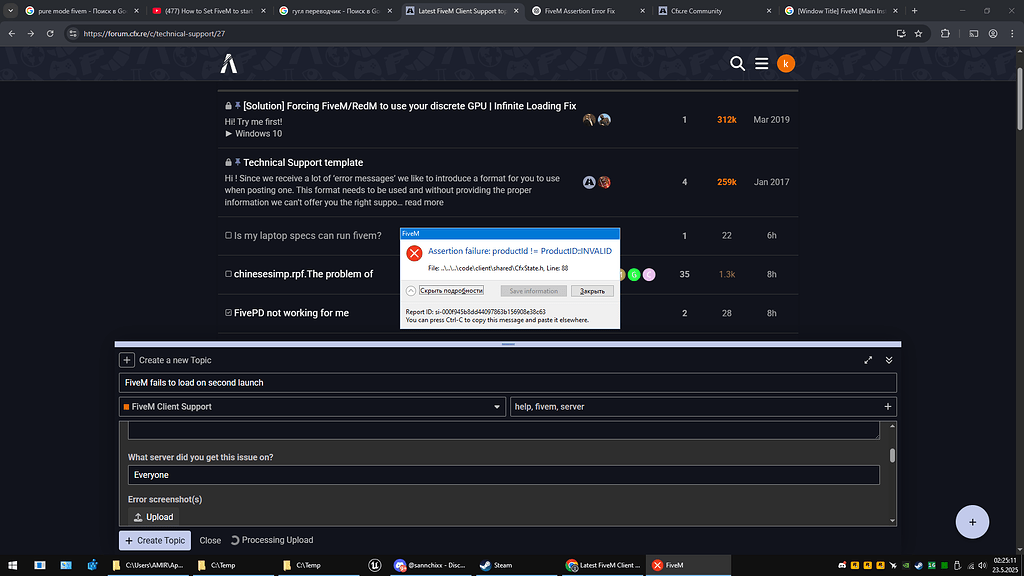The image size is (1024, 576).
Task: Open the hamburger menu icon in header
Action: click(x=761, y=63)
